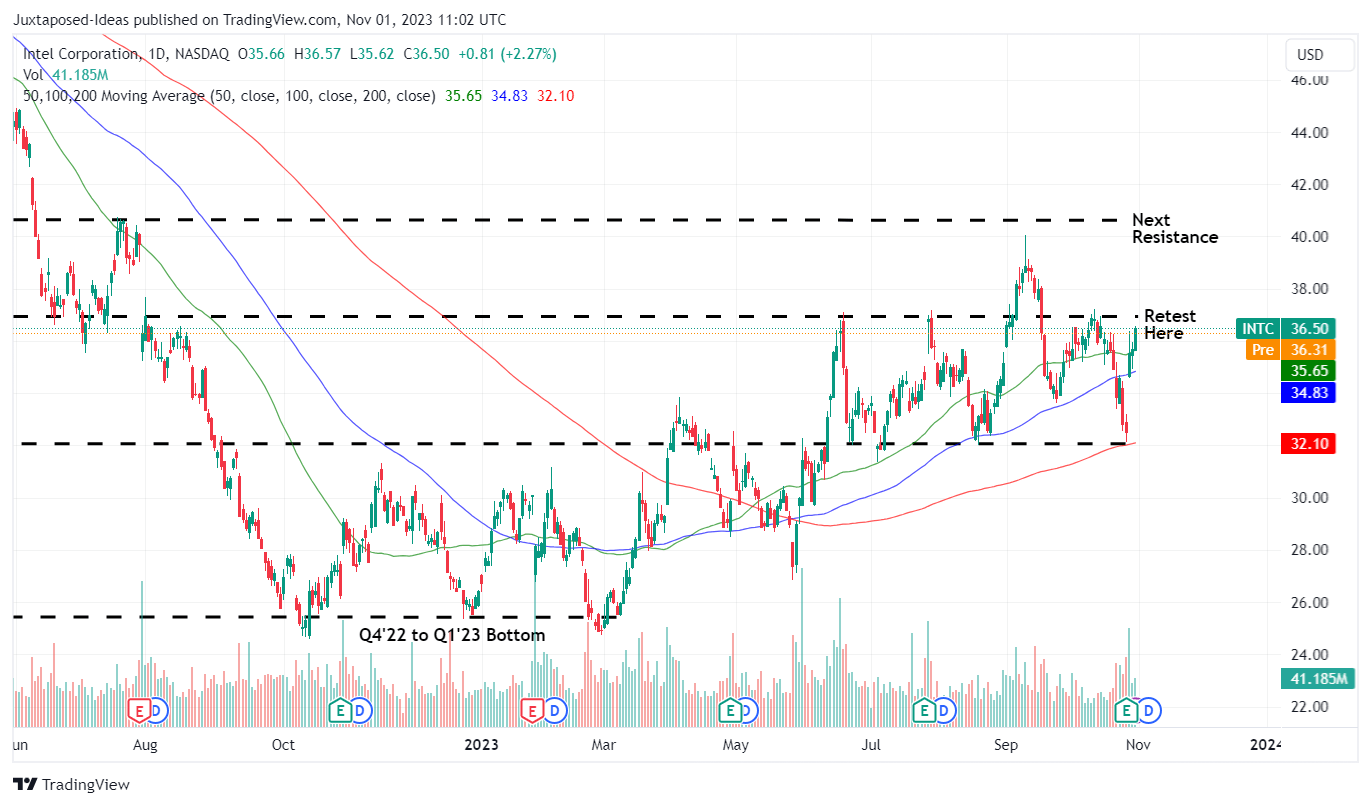Screen dimensions: 1371x806
Task: Click the Sep time axis label
Action: (1006, 745)
